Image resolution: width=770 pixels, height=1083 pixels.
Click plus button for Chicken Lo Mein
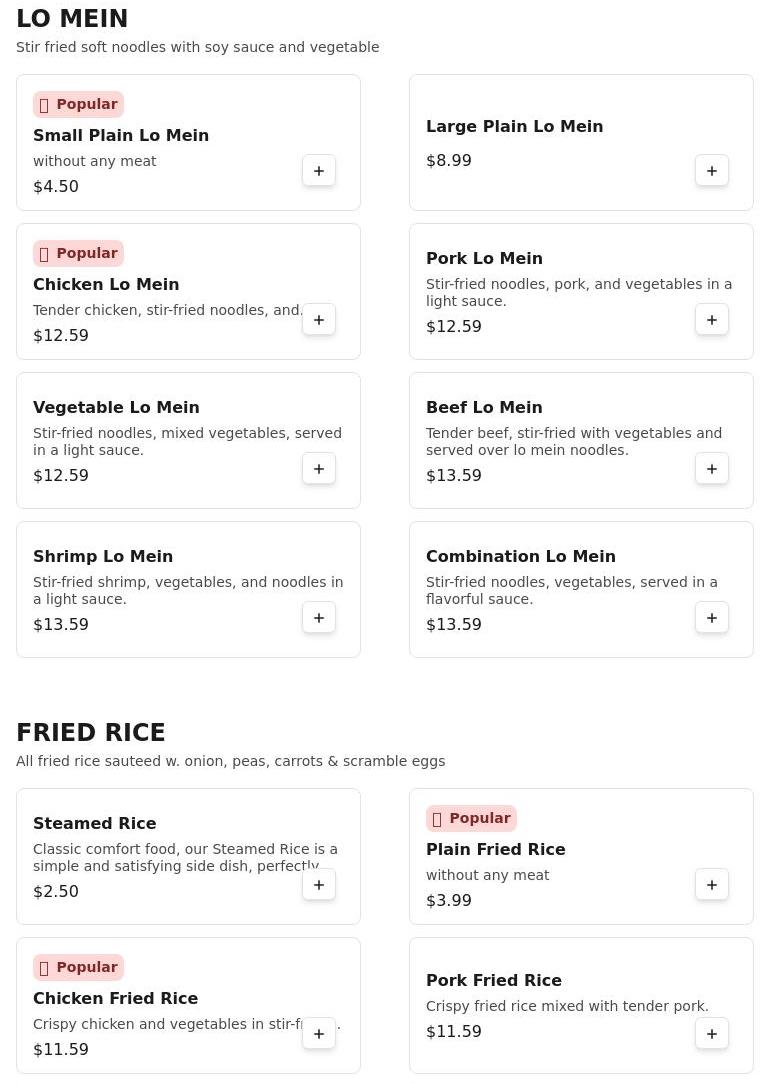coord(319,320)
